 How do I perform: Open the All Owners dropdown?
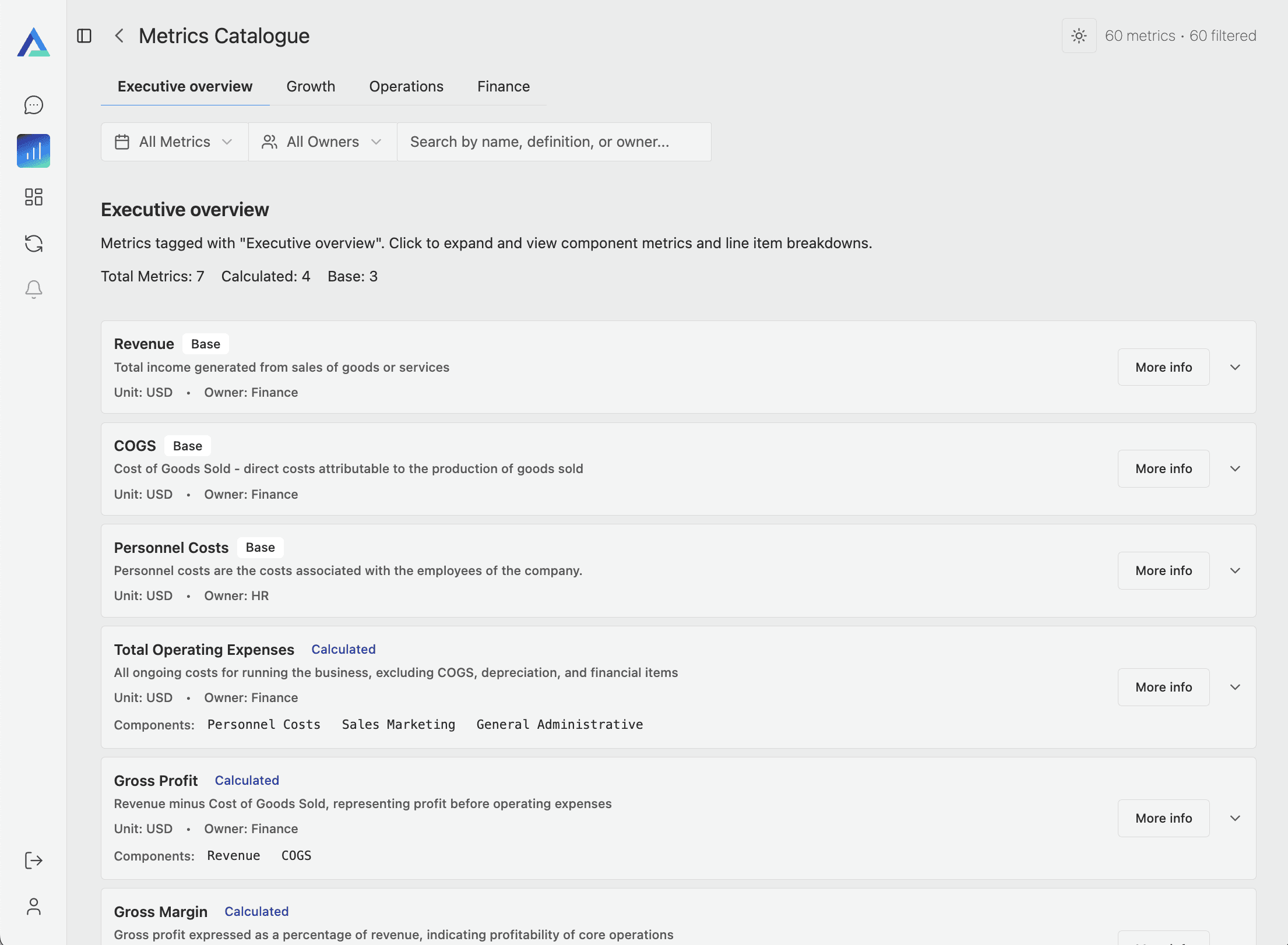click(x=322, y=142)
